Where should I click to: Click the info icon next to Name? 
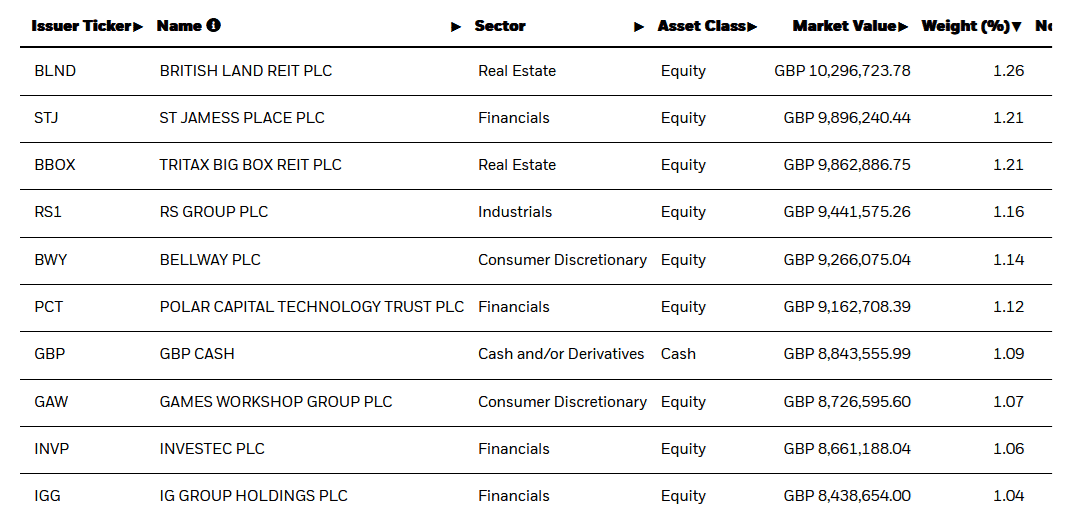pyautogui.click(x=213, y=26)
